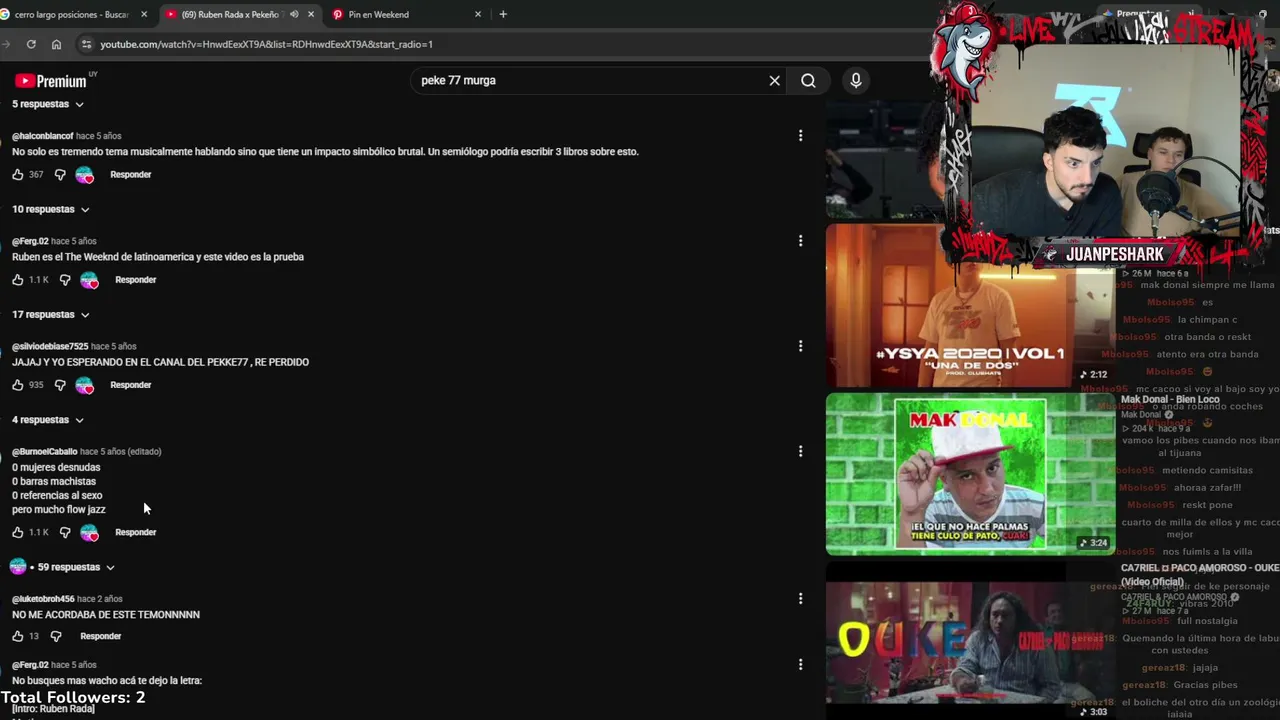The height and width of the screenshot is (720, 1280).
Task: Open options menu for @luketobroh456 comment
Action: tap(800, 598)
